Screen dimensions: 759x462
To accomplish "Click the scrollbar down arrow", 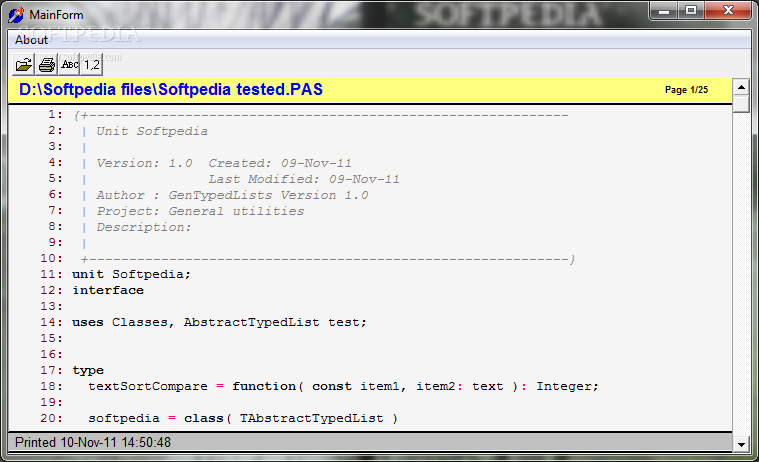I will [741, 444].
